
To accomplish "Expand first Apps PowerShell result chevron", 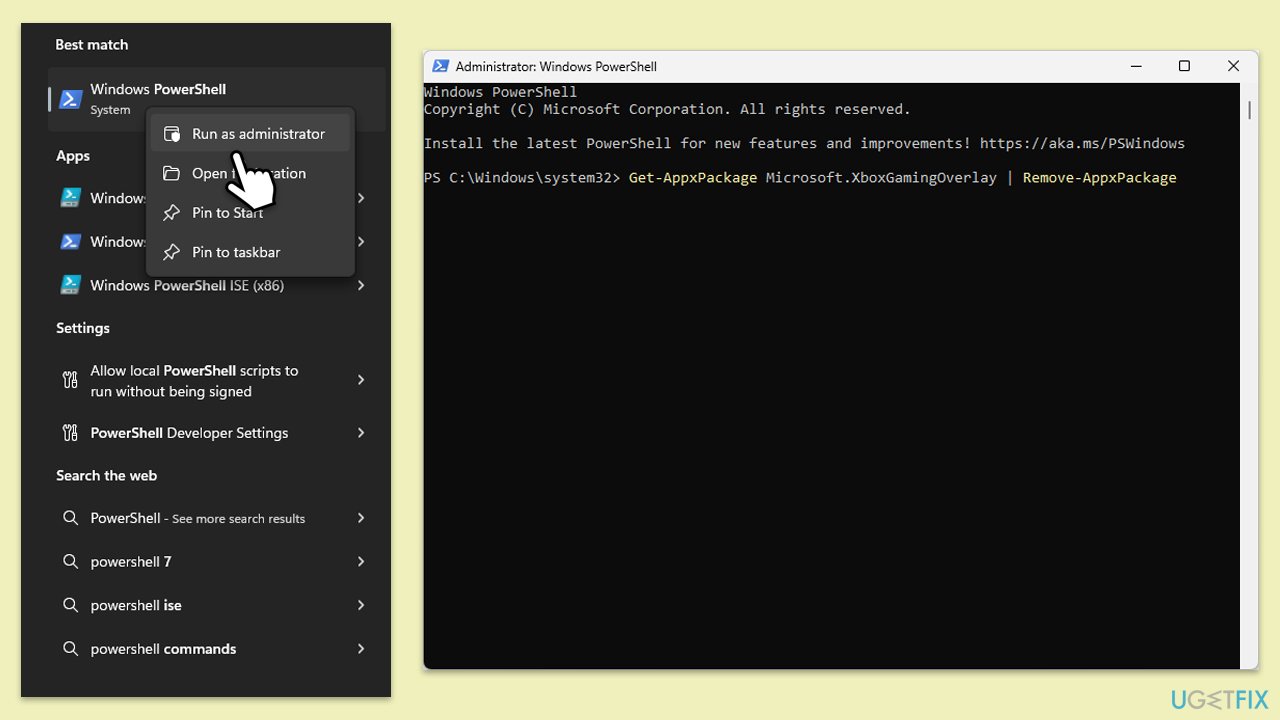I will pyautogui.click(x=361, y=198).
